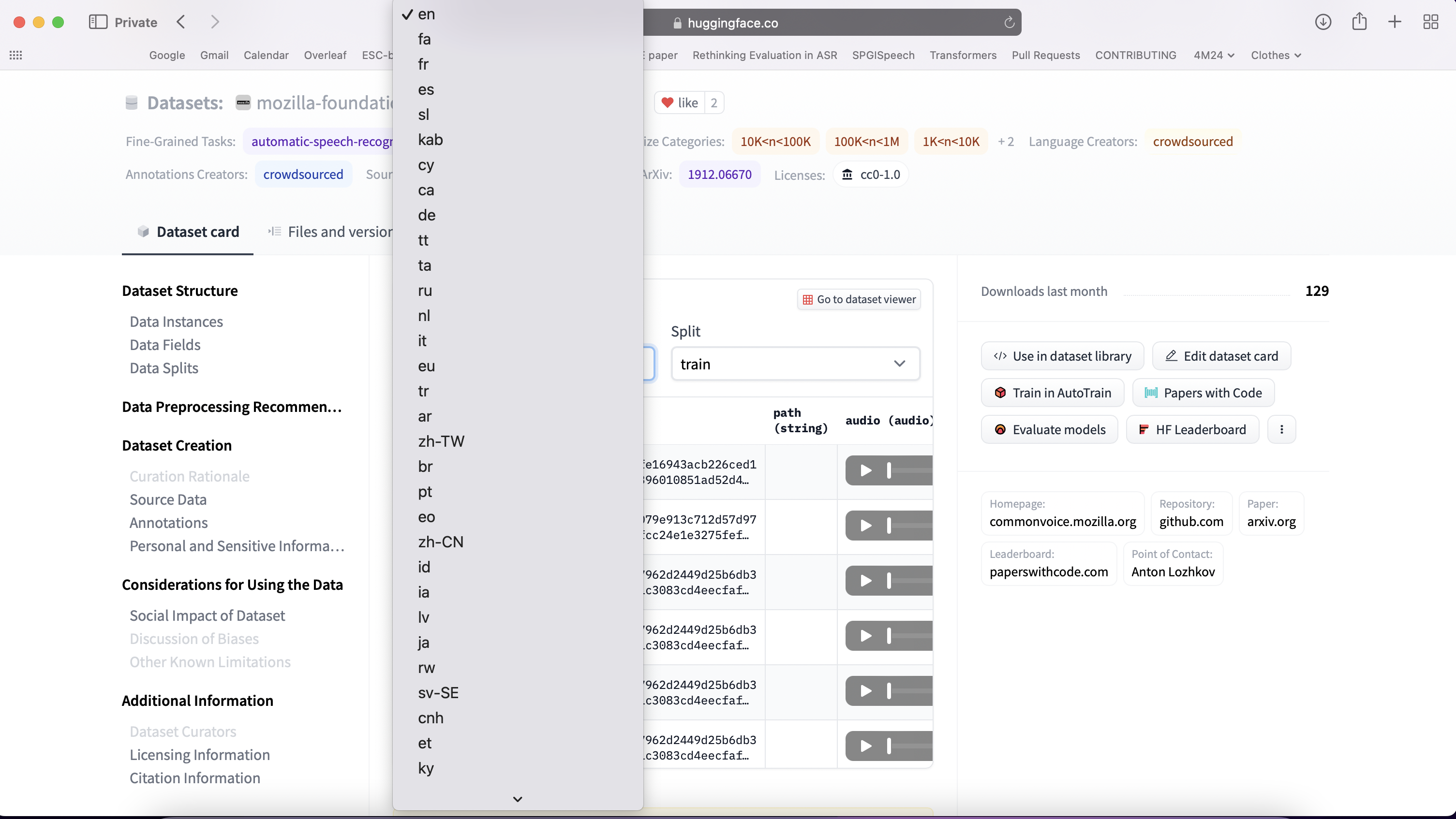Go to Citation Information section
Image resolution: width=1456 pixels, height=819 pixels.
click(x=195, y=778)
